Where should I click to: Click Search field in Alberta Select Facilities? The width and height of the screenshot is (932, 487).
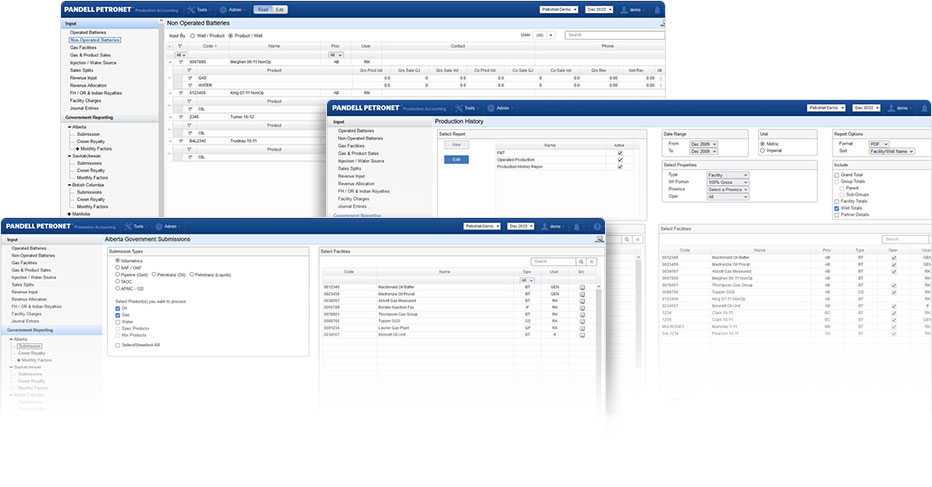553,262
